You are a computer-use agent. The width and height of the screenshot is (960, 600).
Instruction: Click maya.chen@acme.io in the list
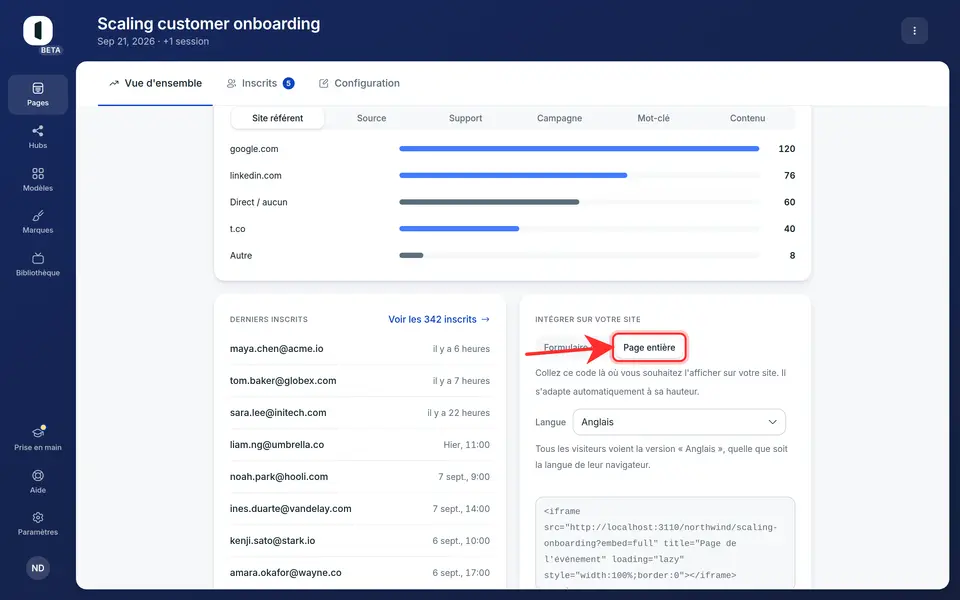[276, 349]
